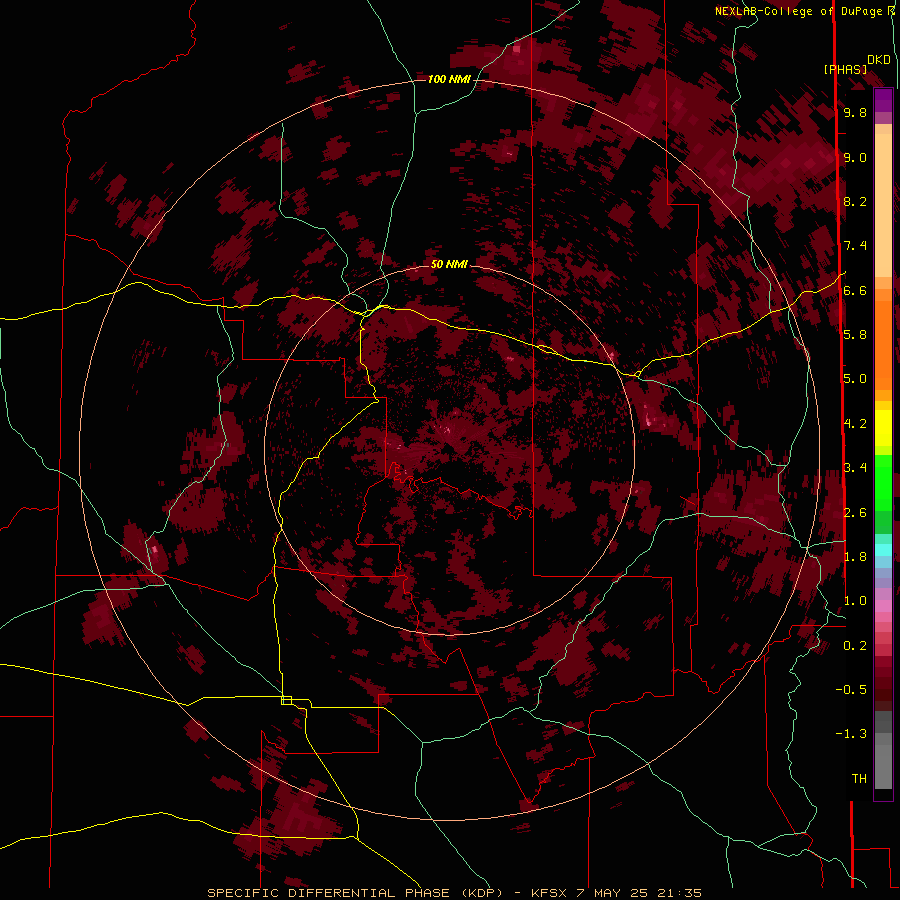Viewport: 900px width, 900px height.
Task: Click the 1.0 value on color scale
Action: pos(855,601)
